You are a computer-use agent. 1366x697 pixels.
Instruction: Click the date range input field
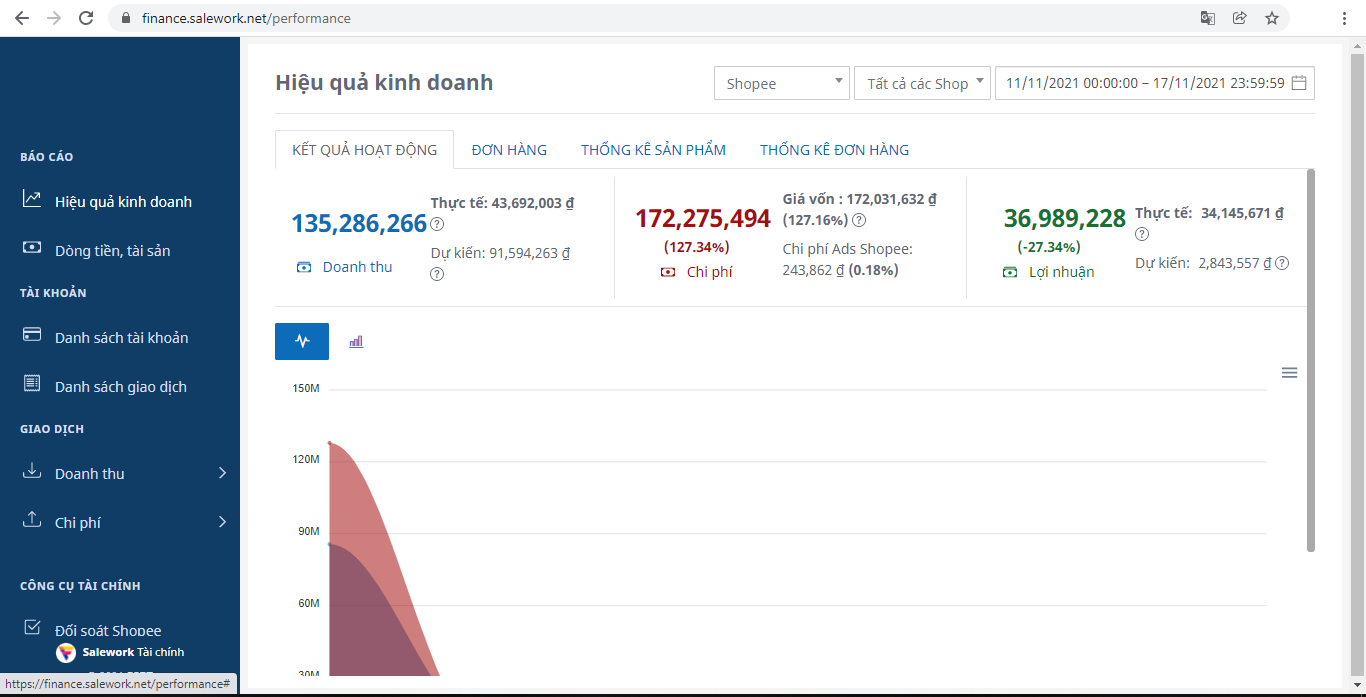[1144, 84]
